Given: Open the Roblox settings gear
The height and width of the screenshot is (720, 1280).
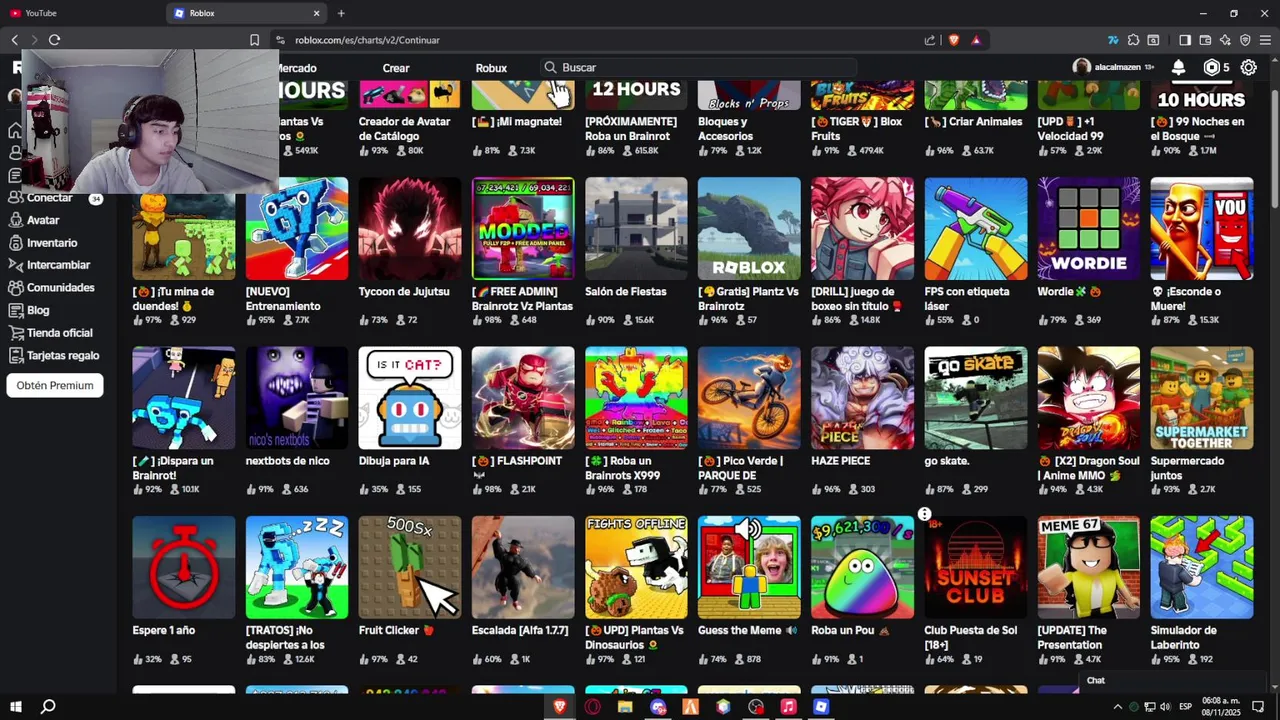Looking at the screenshot, I should point(1248,67).
